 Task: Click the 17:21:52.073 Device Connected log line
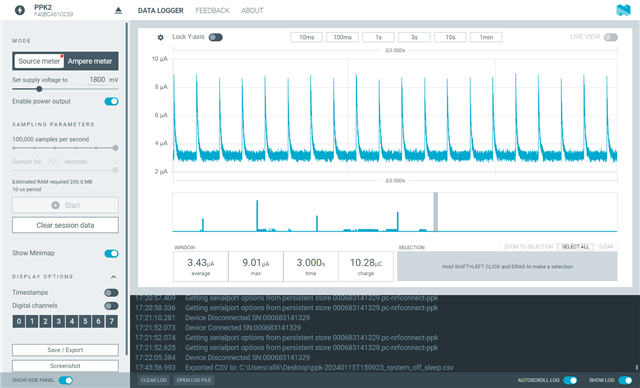(218, 328)
